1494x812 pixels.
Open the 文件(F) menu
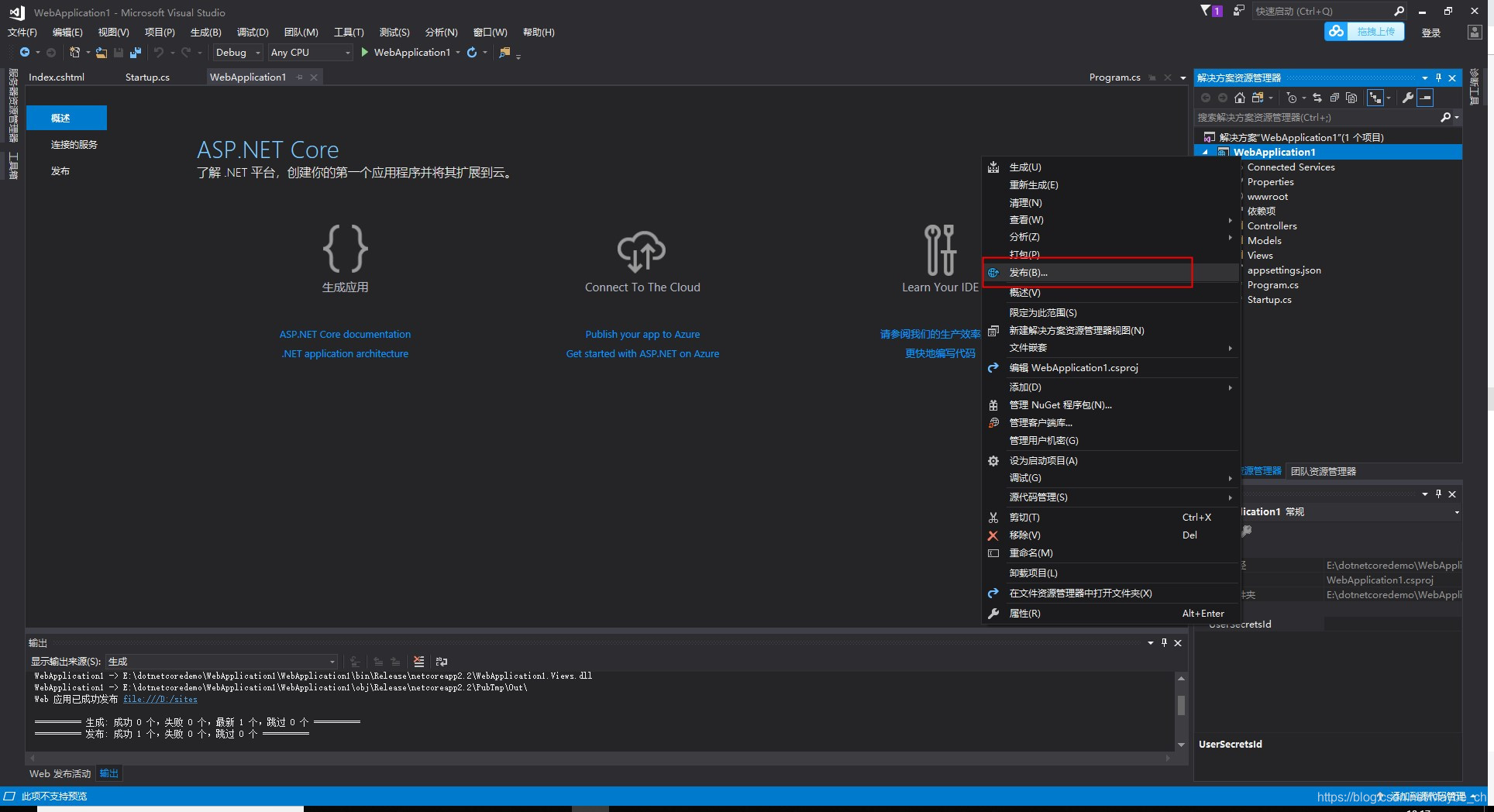22,33
